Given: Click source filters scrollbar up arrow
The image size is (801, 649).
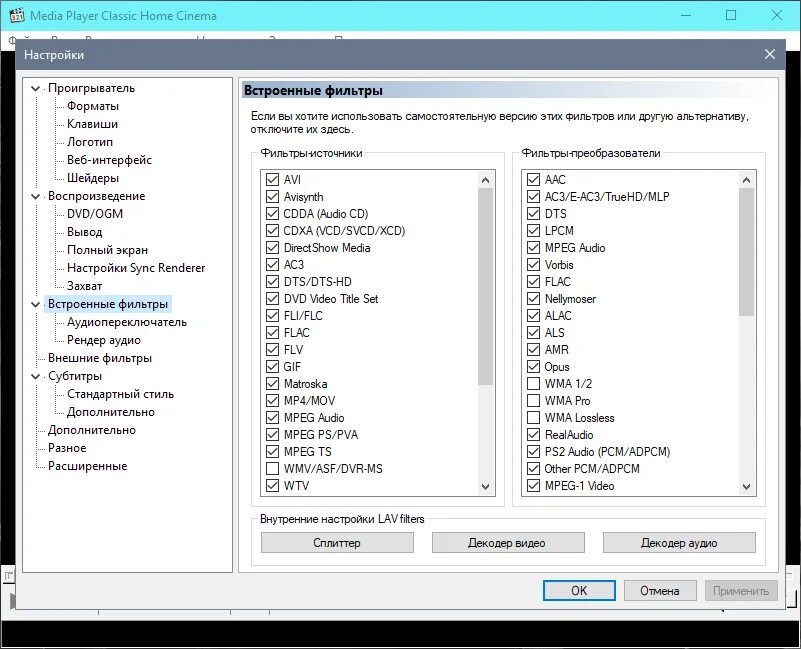Looking at the screenshot, I should 485,180.
